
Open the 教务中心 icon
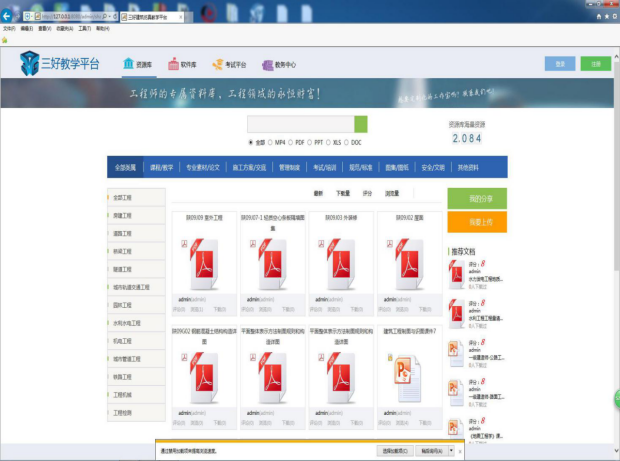[x=267, y=64]
